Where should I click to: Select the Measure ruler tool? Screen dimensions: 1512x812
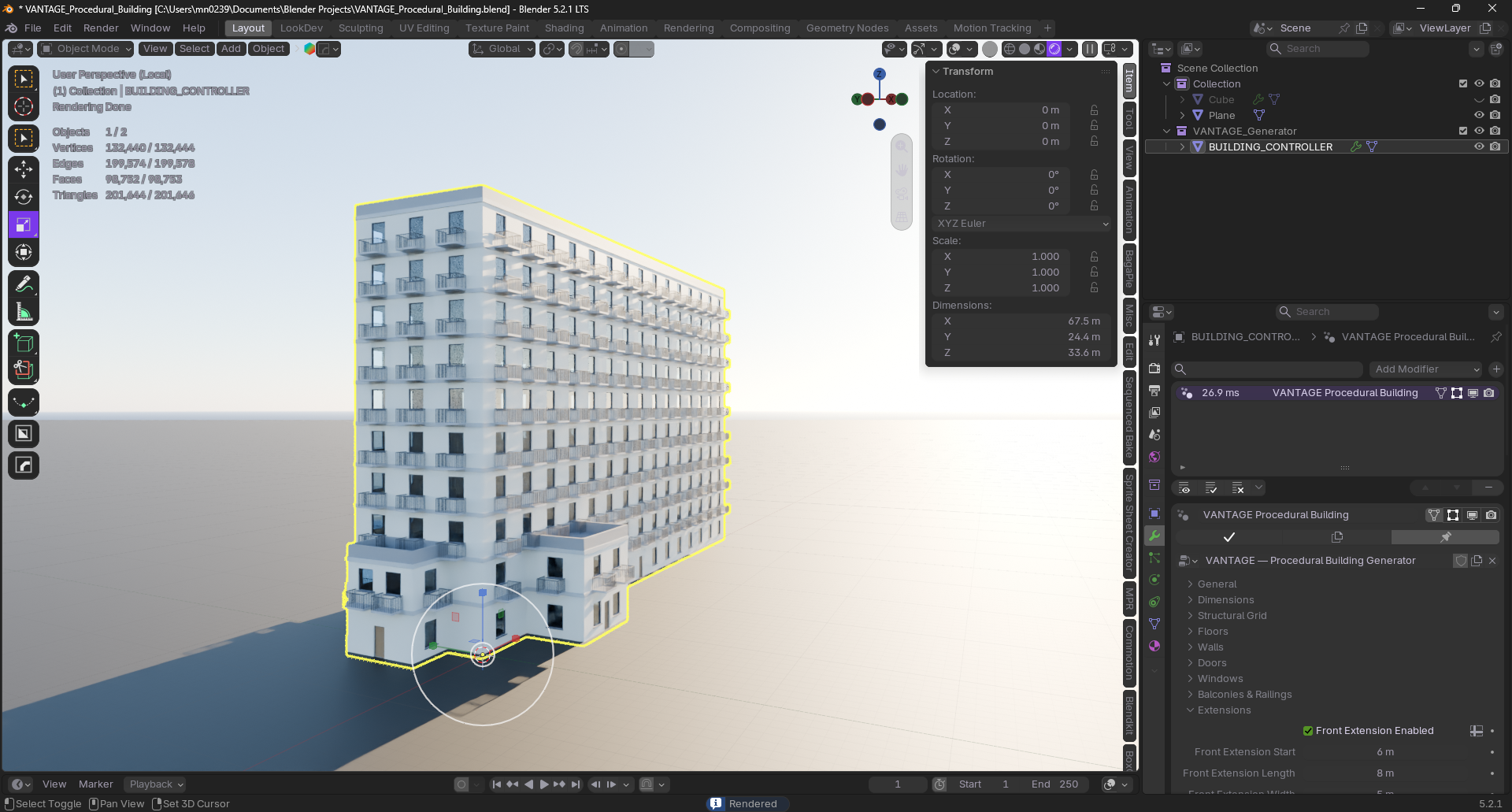(24, 312)
